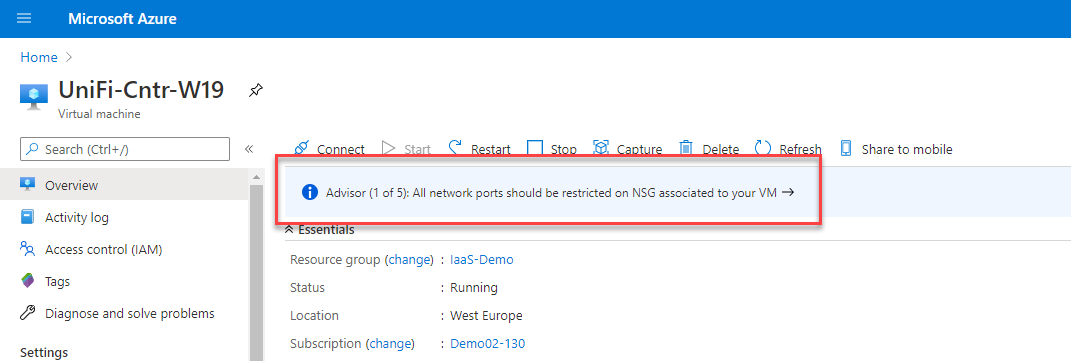Refresh the overview page
Image resolution: width=1071 pixels, height=361 pixels.
[788, 149]
